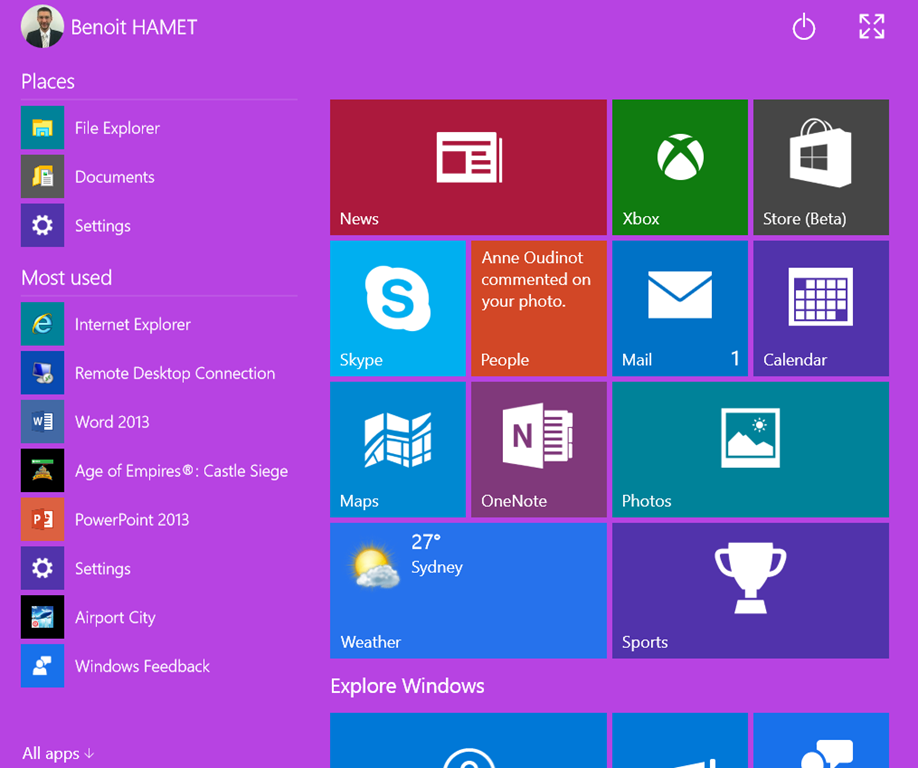Open the Xbox tile
918x768 pixels.
pyautogui.click(x=679, y=167)
